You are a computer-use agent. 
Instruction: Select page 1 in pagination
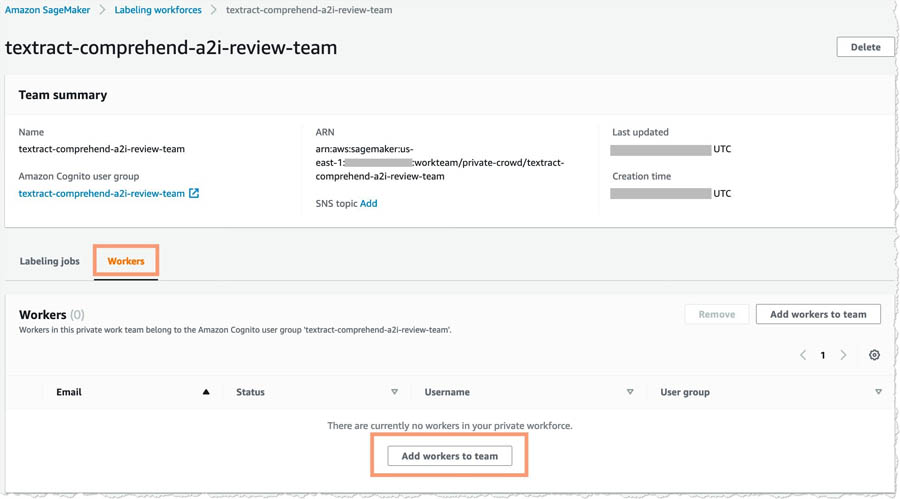coord(823,355)
